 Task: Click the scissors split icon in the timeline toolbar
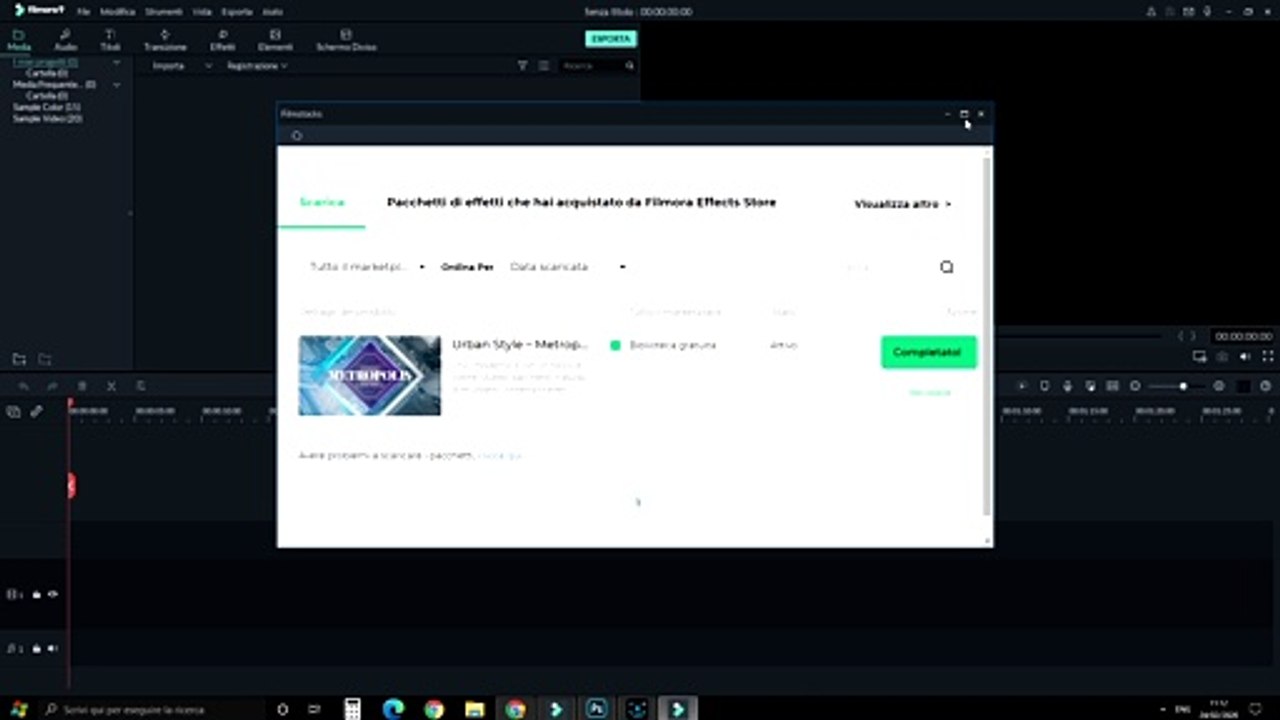(111, 386)
